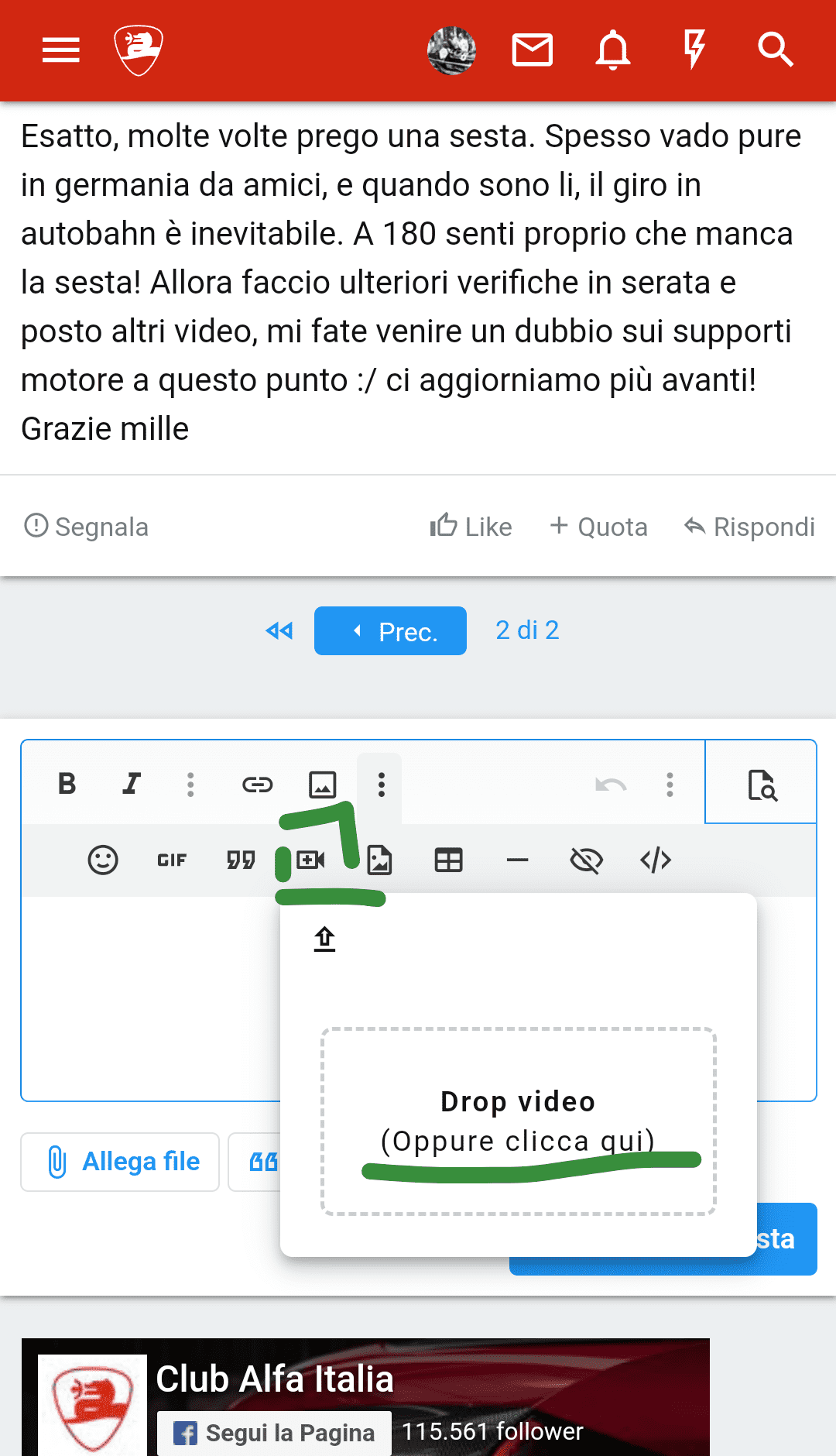Go to previous page with Prec. button
This screenshot has width=836, height=1456.
pos(390,631)
